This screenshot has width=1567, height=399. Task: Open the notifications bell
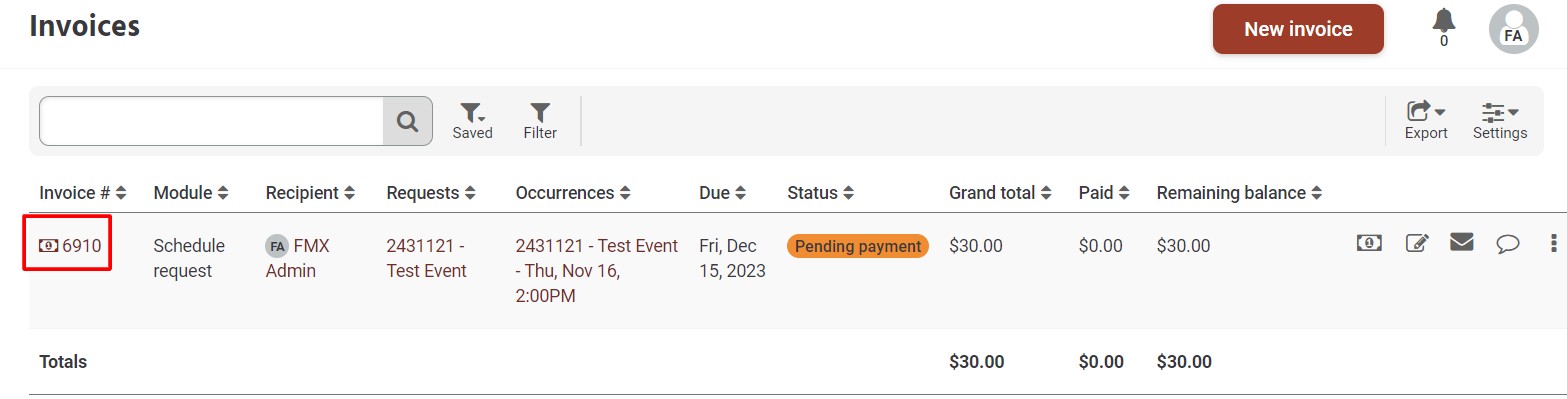point(1443,20)
